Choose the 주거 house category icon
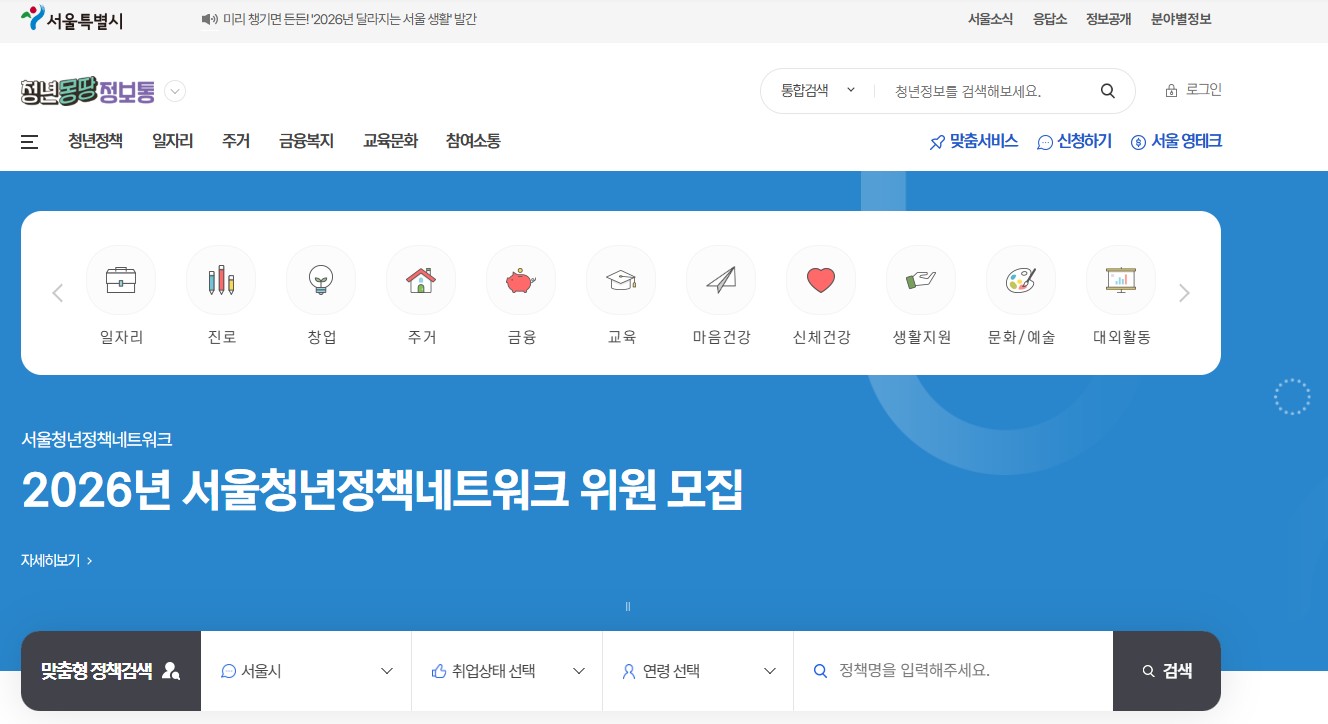Screen dimensions: 1328x724 tap(421, 280)
